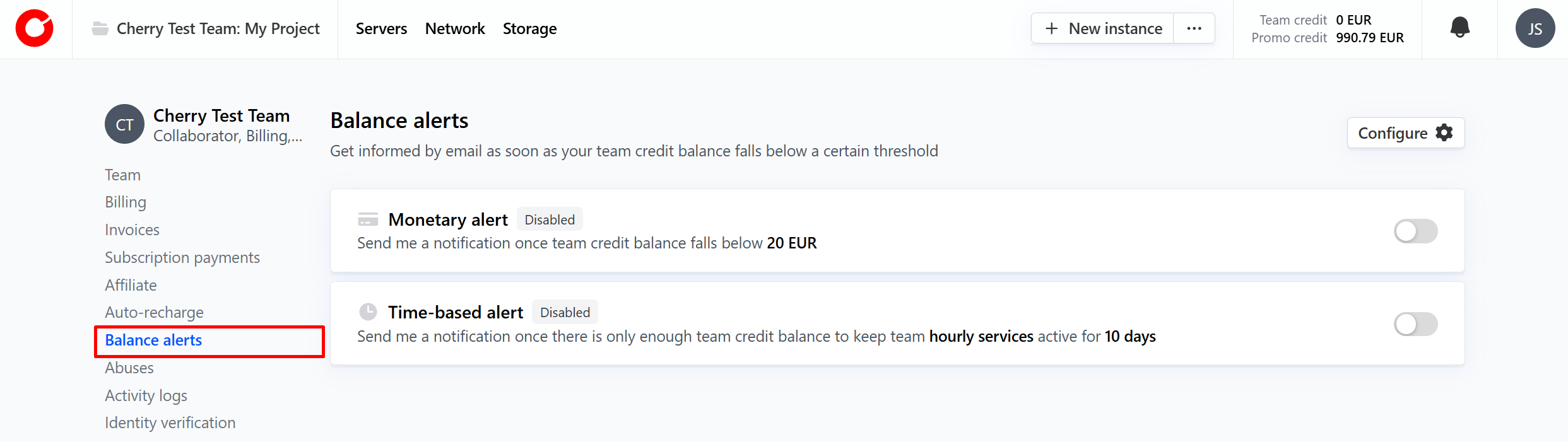The width and height of the screenshot is (1568, 442).
Task: Open the JS user avatar menu
Action: pyautogui.click(x=1535, y=28)
